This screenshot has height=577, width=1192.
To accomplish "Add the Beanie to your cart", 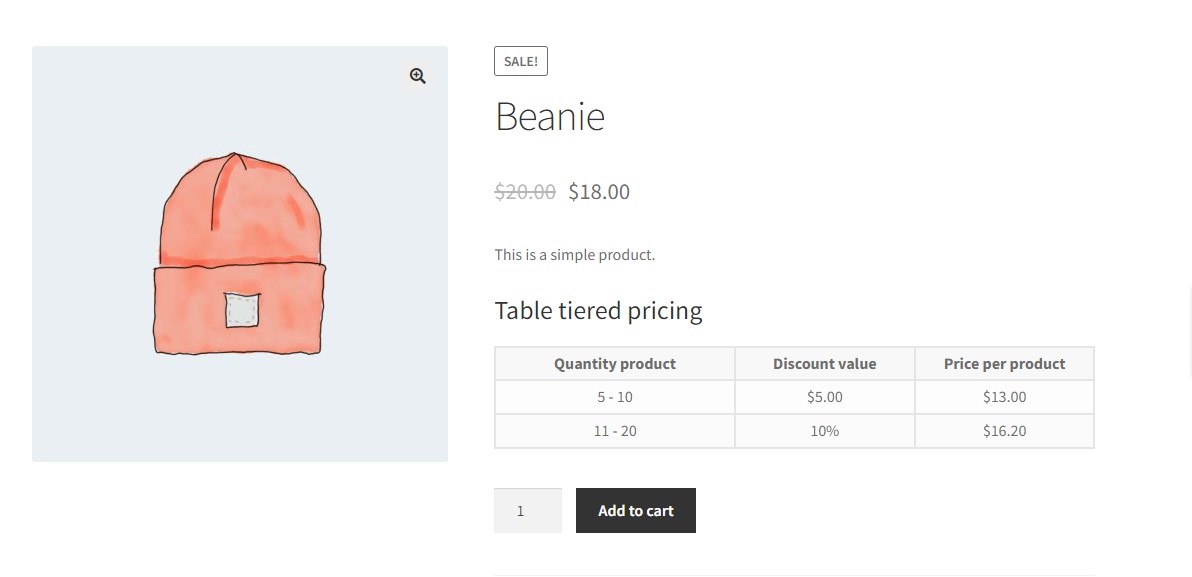I will coord(635,510).
